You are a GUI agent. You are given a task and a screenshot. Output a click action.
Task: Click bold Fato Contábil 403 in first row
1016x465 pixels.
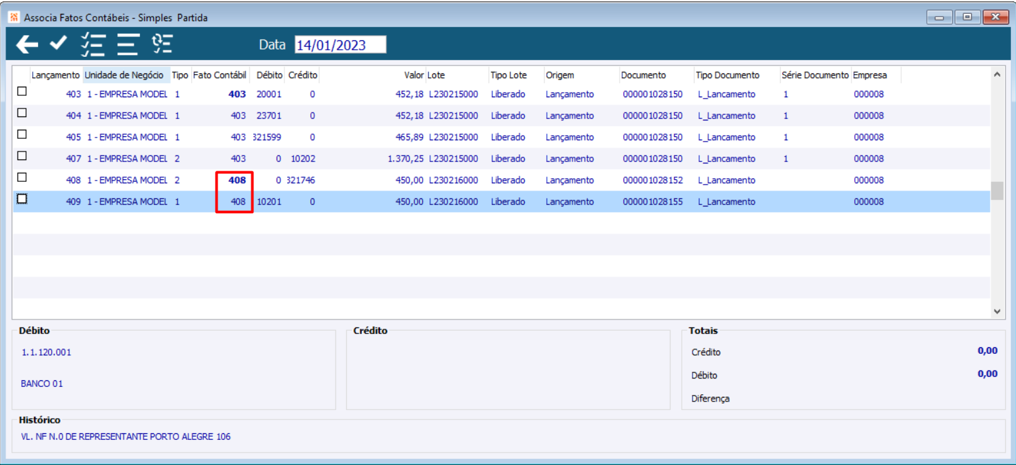tap(237, 94)
